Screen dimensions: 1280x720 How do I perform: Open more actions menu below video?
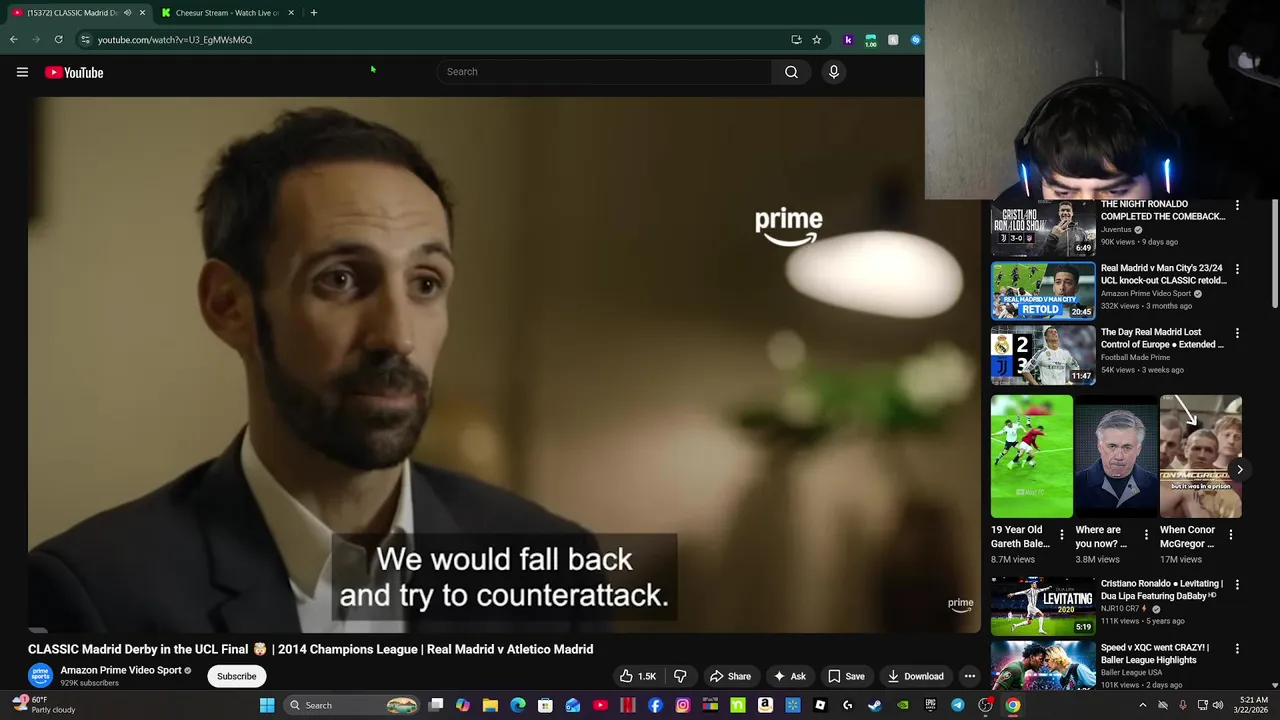pos(969,676)
